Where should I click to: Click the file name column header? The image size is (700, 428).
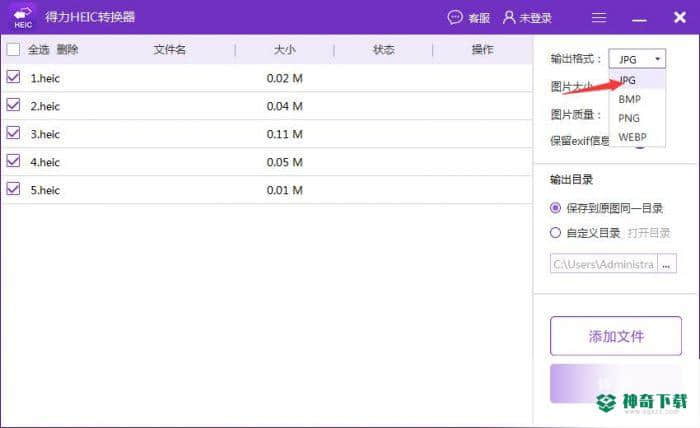click(x=169, y=50)
